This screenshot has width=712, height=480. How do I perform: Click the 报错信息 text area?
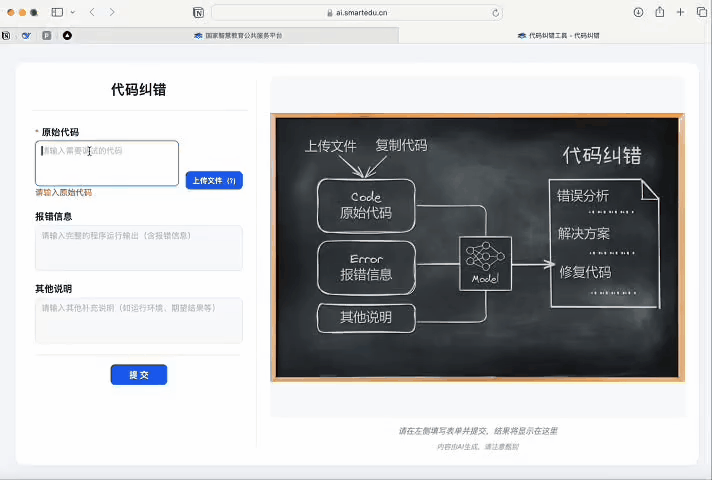point(138,248)
